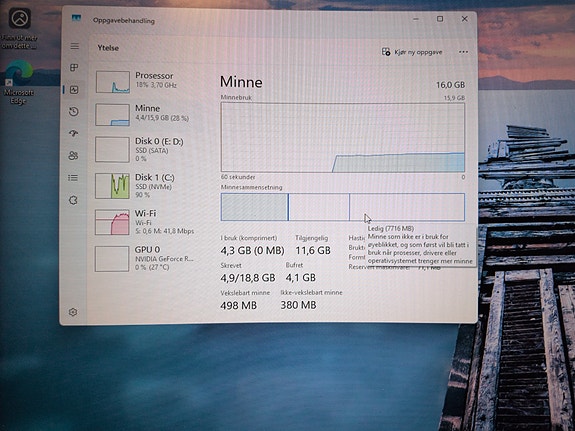Open the Services page icon
575x431 pixels.
point(73,200)
